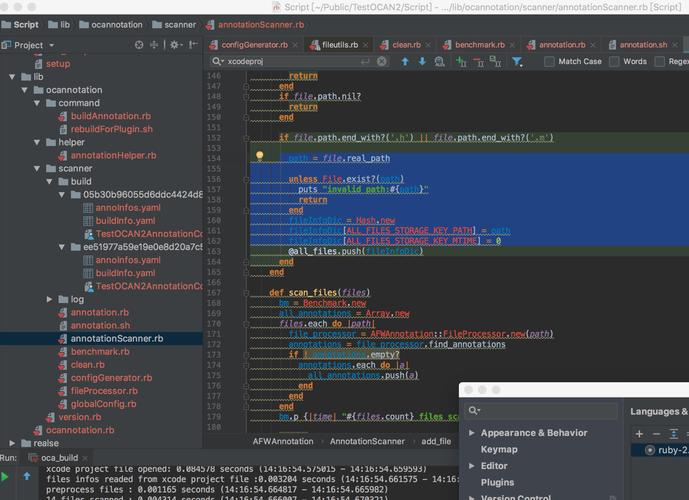The width and height of the screenshot is (689, 500).
Task: Open the configGenerator.rb editor tab
Action: [x=254, y=45]
